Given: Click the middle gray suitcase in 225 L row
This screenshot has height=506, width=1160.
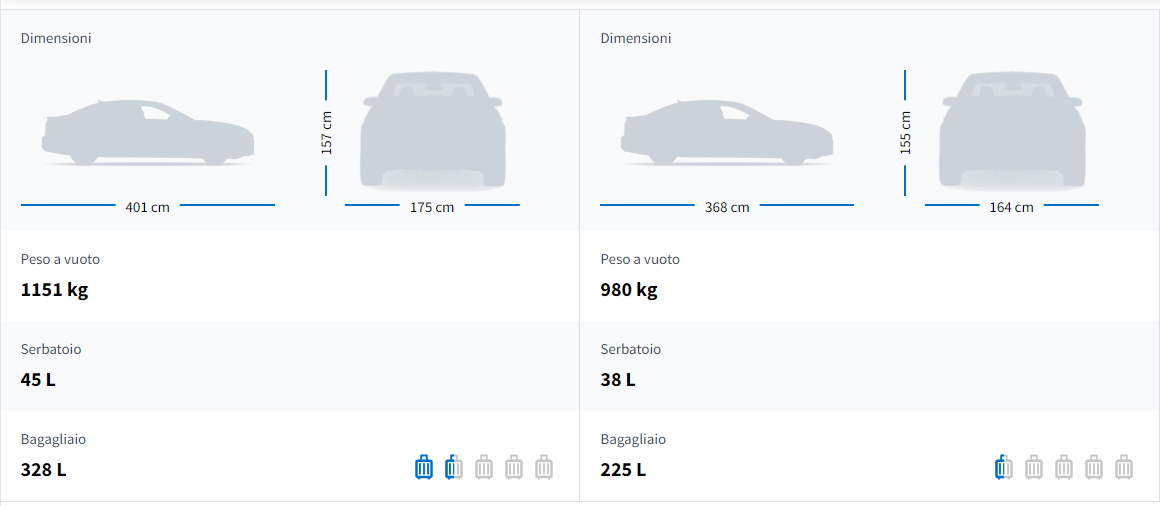Looking at the screenshot, I should [1064, 467].
